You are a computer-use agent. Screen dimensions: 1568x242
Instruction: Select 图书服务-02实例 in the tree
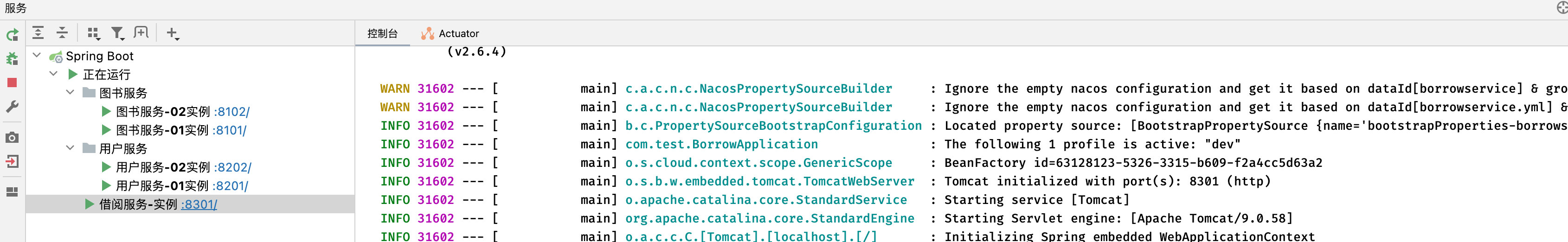coord(163,111)
